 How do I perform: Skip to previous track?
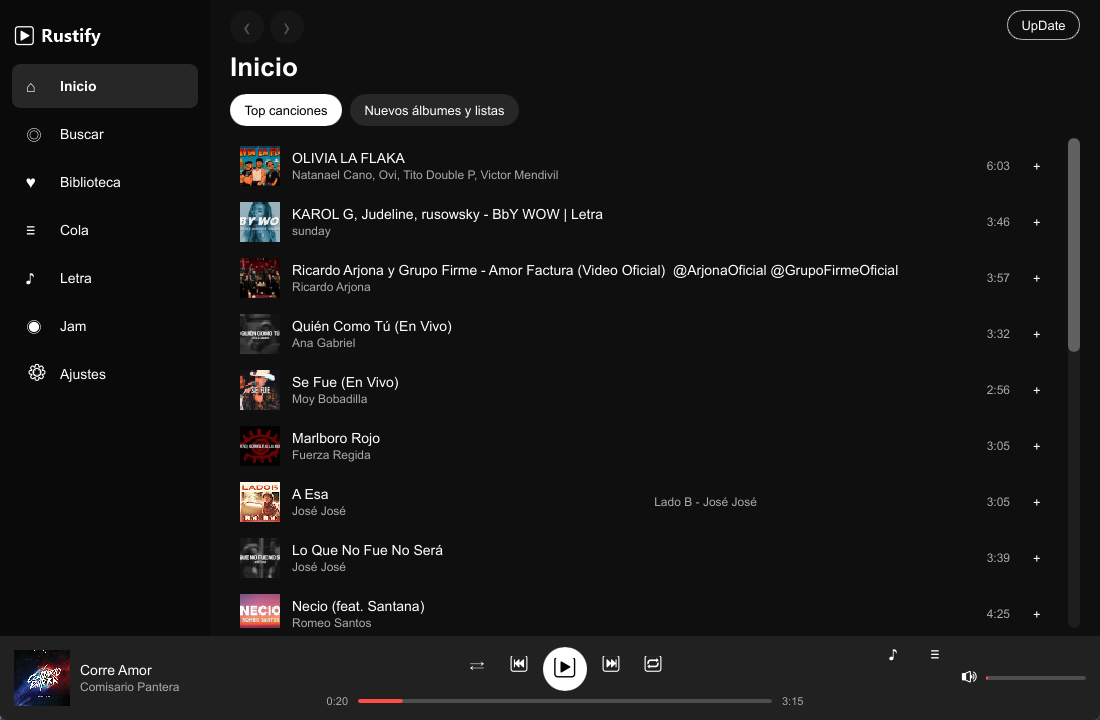pos(519,664)
